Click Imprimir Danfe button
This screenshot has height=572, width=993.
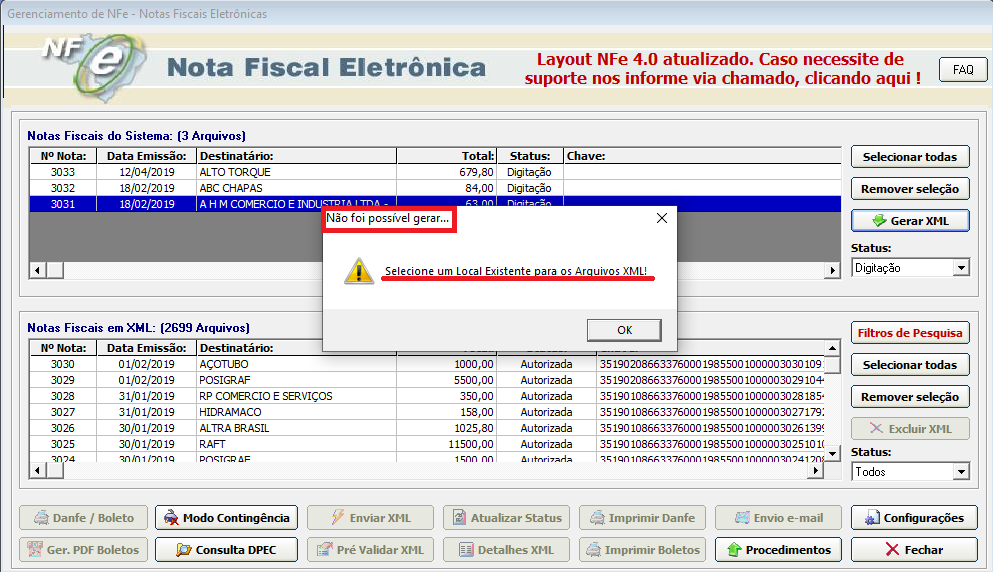click(642, 518)
